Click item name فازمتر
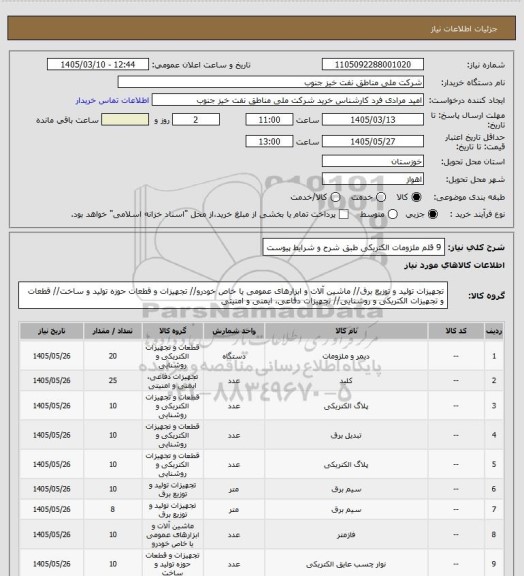 tap(346, 535)
